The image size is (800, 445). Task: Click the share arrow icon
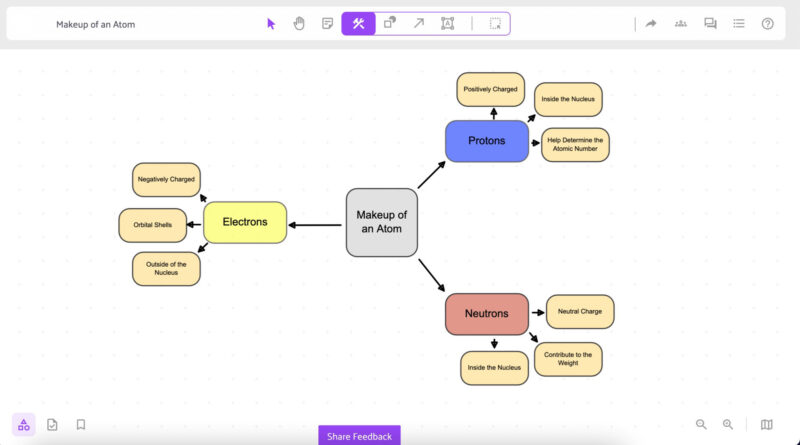(651, 24)
